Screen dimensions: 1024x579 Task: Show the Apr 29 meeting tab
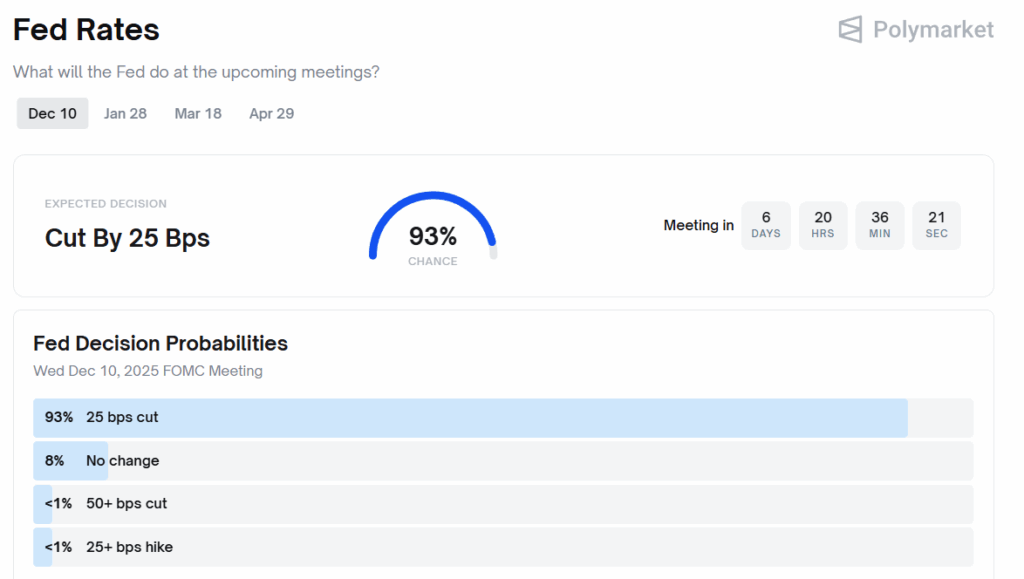pos(271,114)
